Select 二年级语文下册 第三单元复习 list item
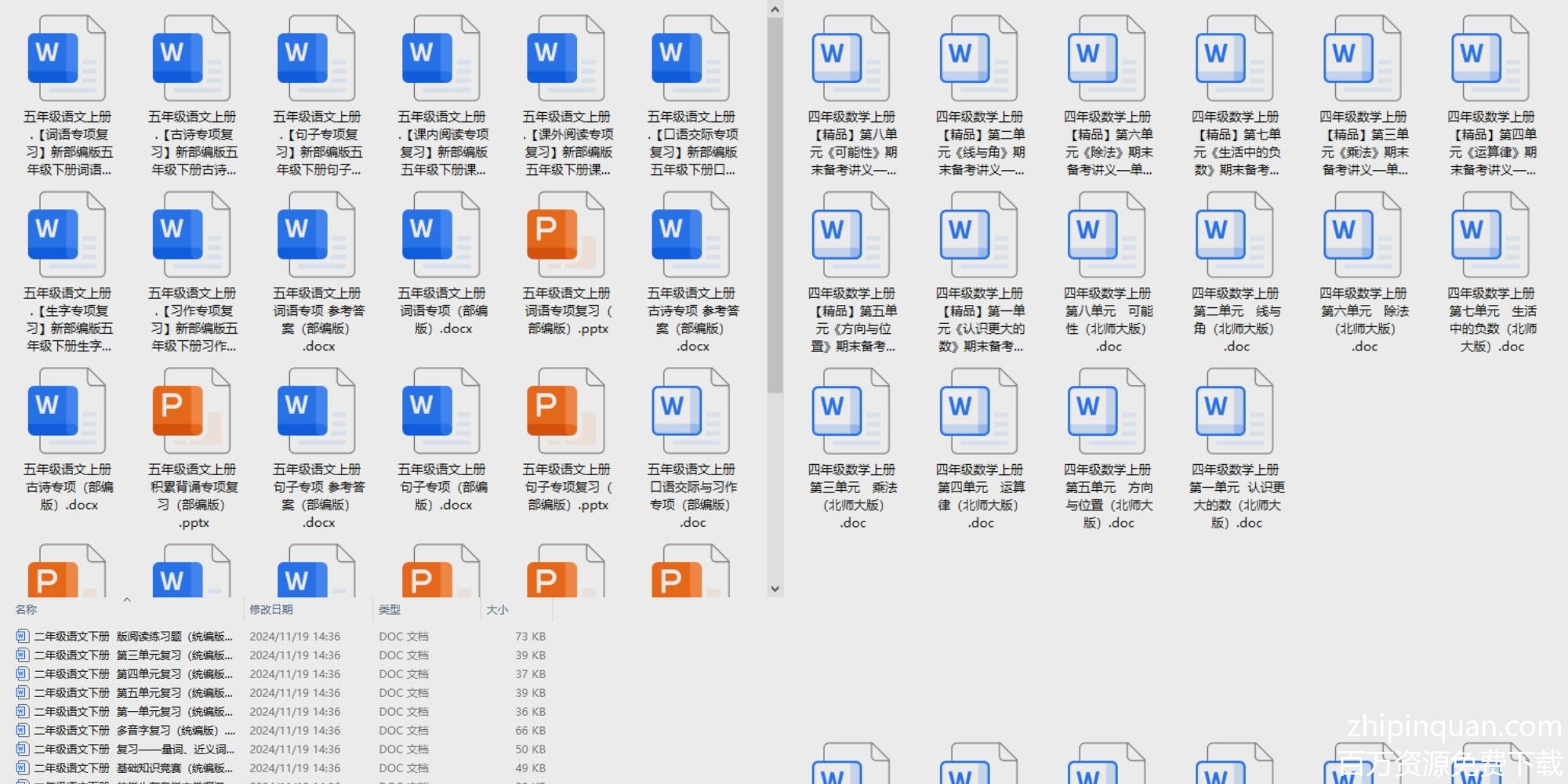This screenshot has width=1568, height=784. click(133, 655)
